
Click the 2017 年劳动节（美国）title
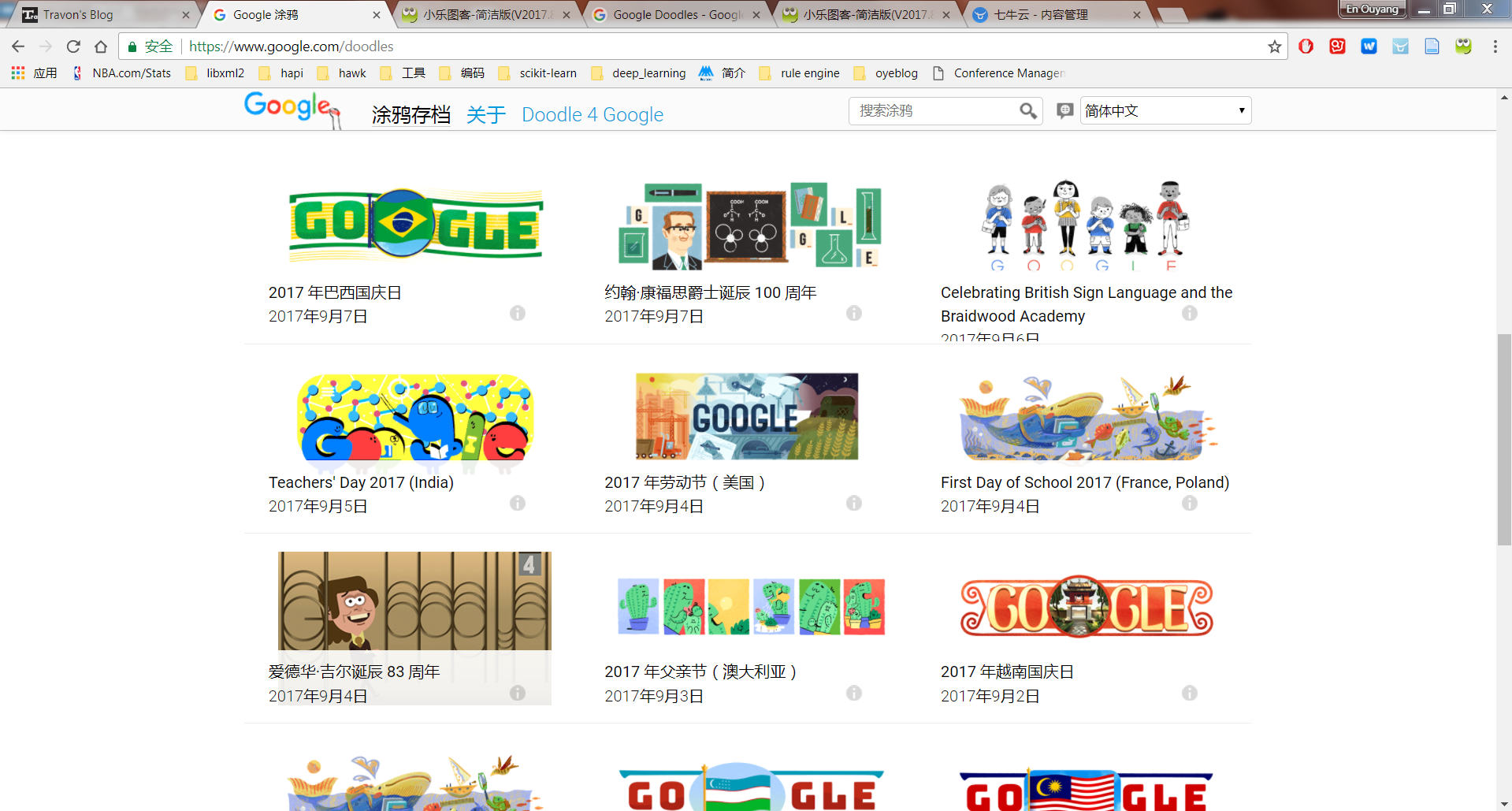685,482
